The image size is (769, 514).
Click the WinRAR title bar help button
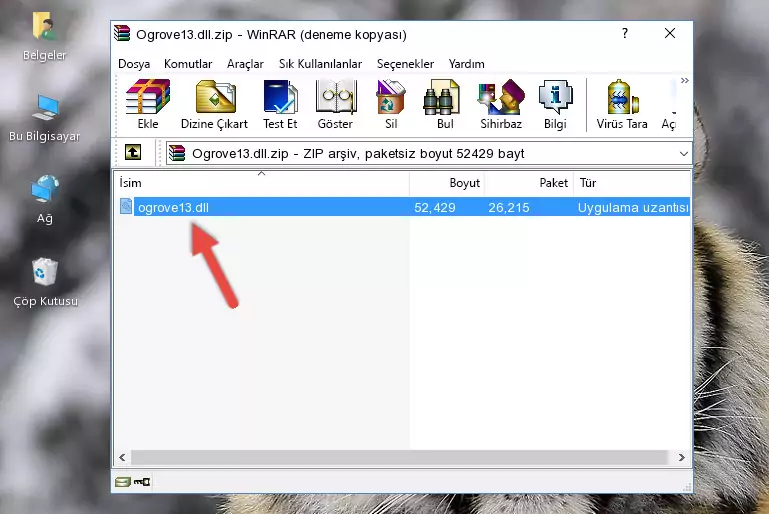[x=624, y=33]
